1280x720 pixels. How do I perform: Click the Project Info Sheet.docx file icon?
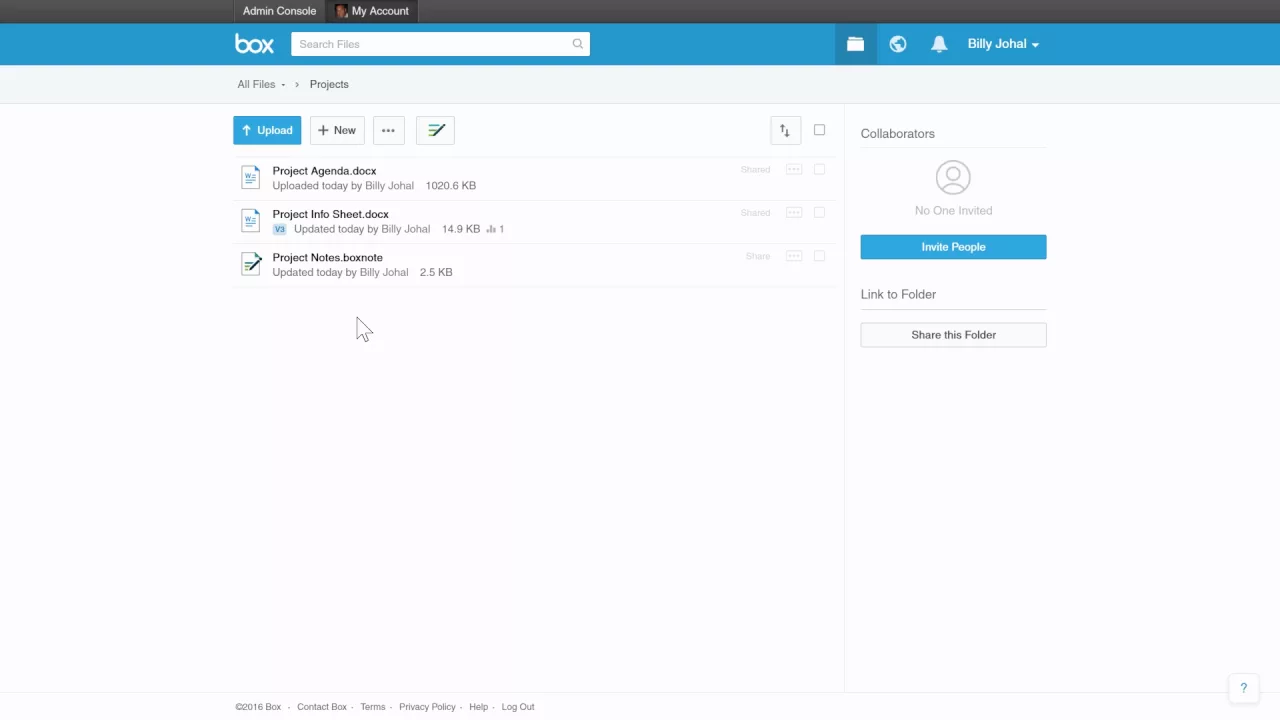tap(251, 220)
